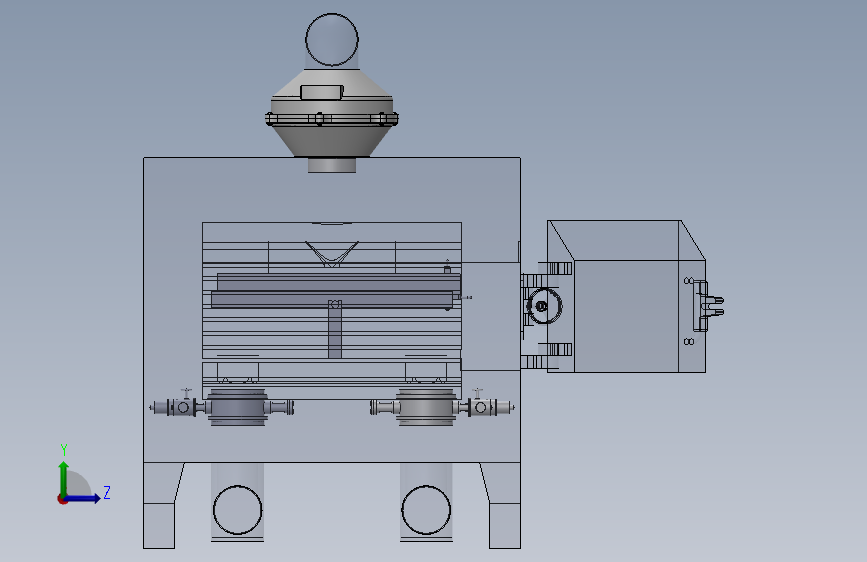Screen dimensions: 867x562
Task: Select the clamp latch on the motor box right face
Action: coord(708,306)
